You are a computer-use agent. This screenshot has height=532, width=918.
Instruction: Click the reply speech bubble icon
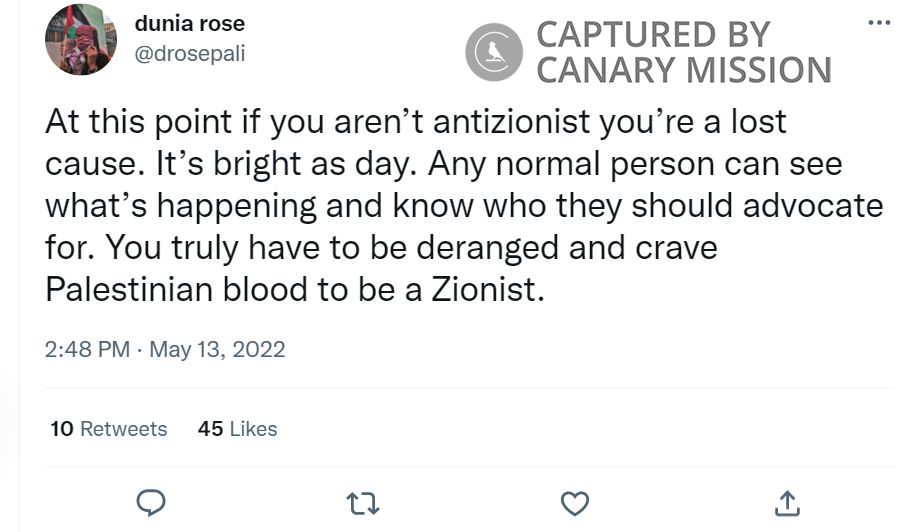click(150, 502)
